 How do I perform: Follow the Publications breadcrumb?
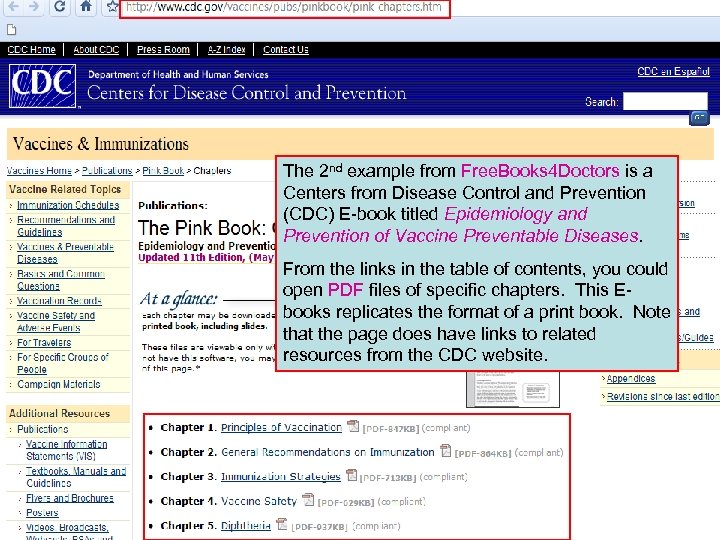107,170
